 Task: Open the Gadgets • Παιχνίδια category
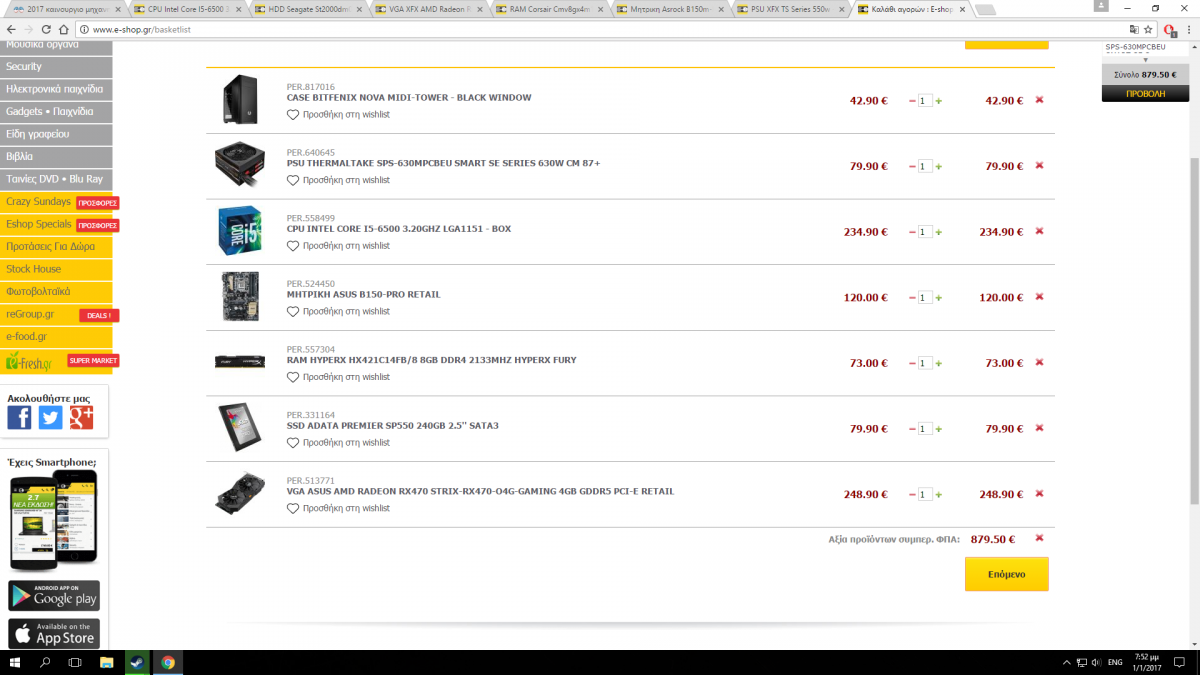56,111
